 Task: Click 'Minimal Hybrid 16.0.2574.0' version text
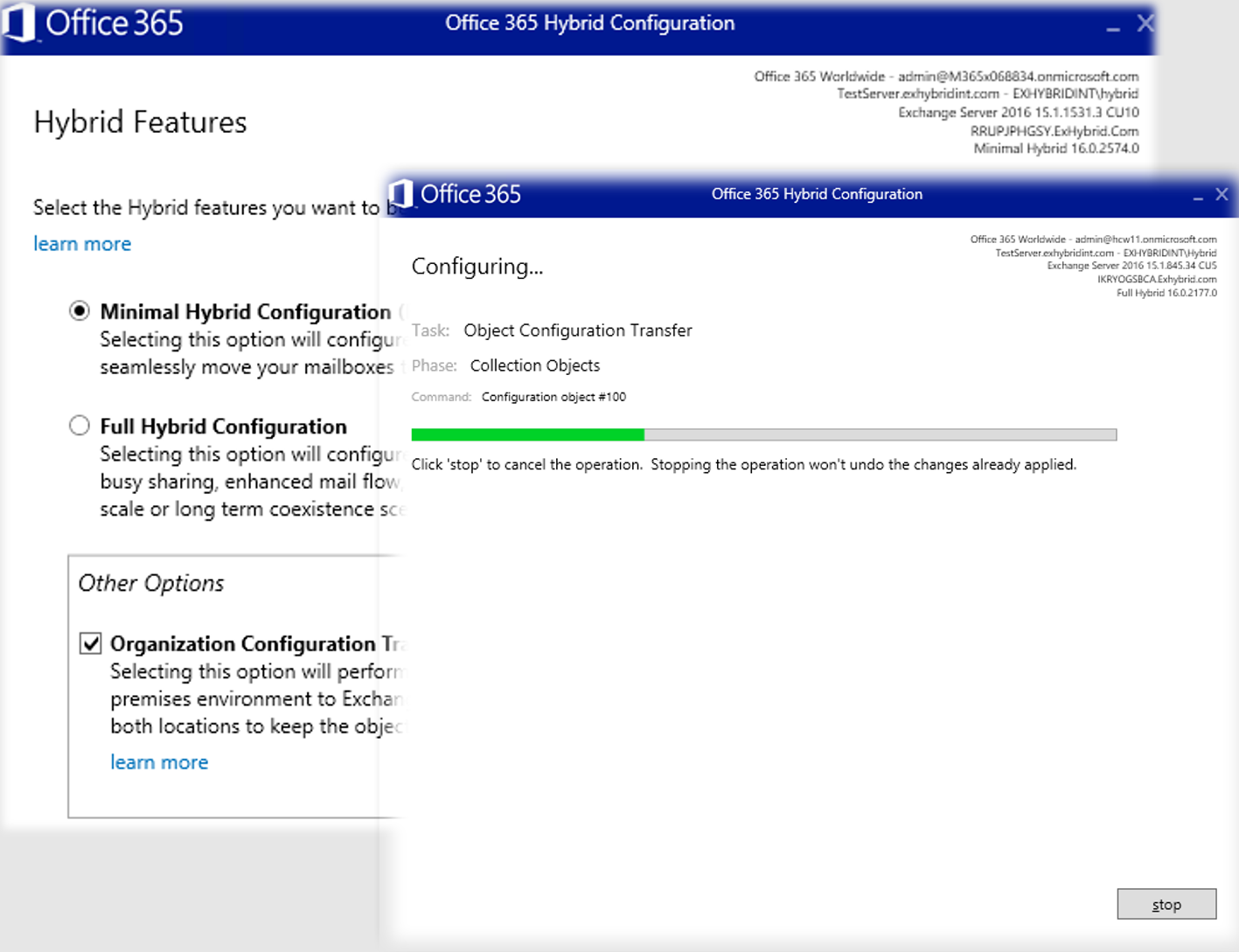click(1056, 149)
